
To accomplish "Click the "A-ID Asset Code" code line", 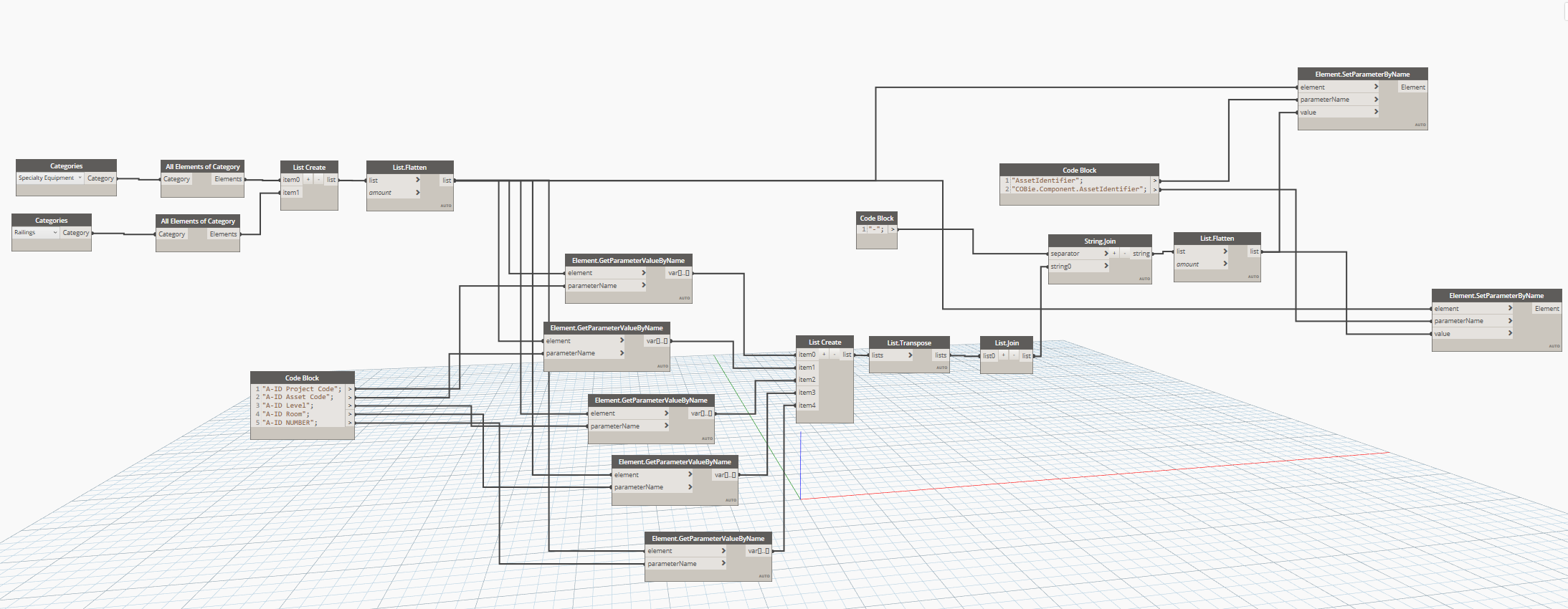I will tap(298, 397).
